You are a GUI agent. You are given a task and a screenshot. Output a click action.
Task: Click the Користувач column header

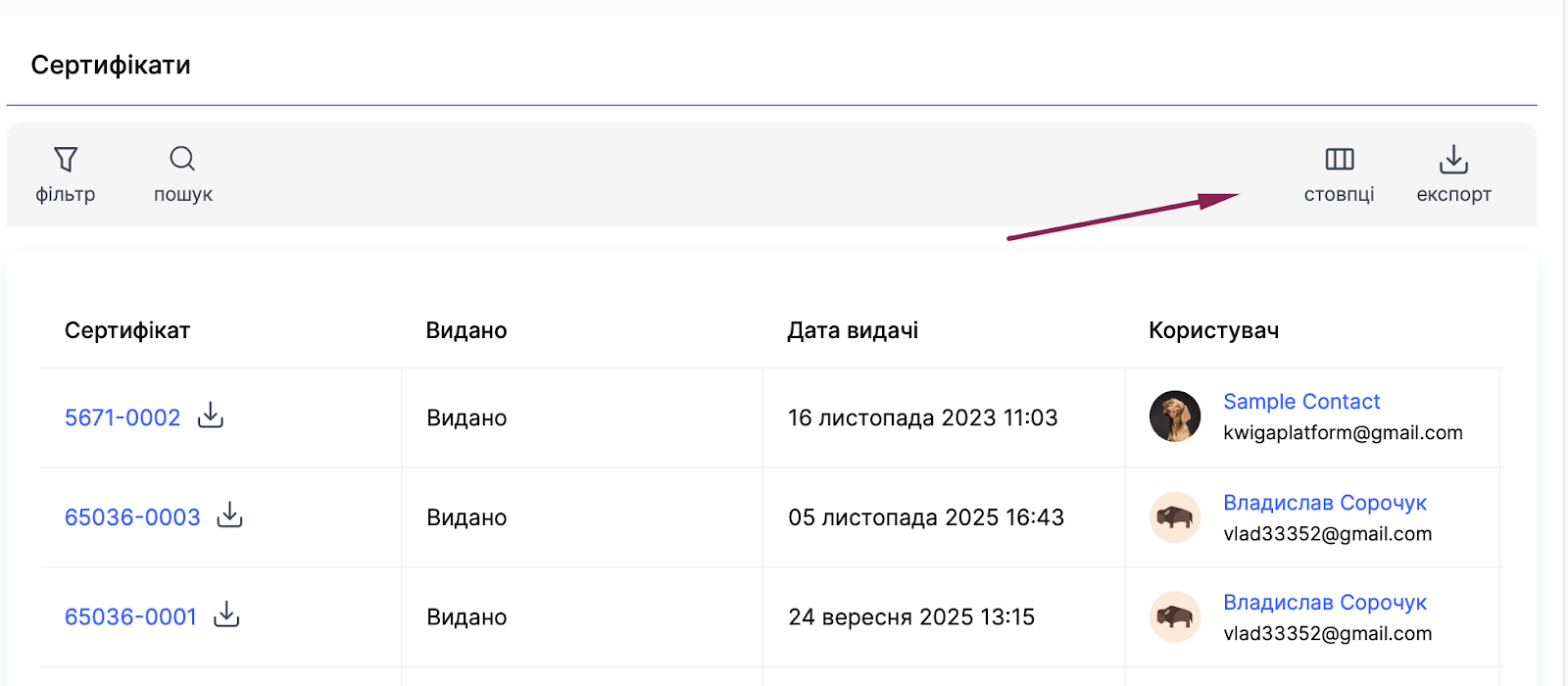click(1213, 330)
